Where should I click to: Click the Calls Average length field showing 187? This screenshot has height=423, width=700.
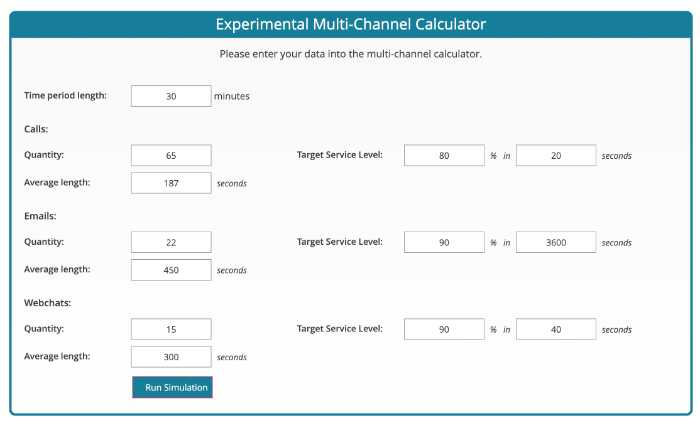[171, 183]
